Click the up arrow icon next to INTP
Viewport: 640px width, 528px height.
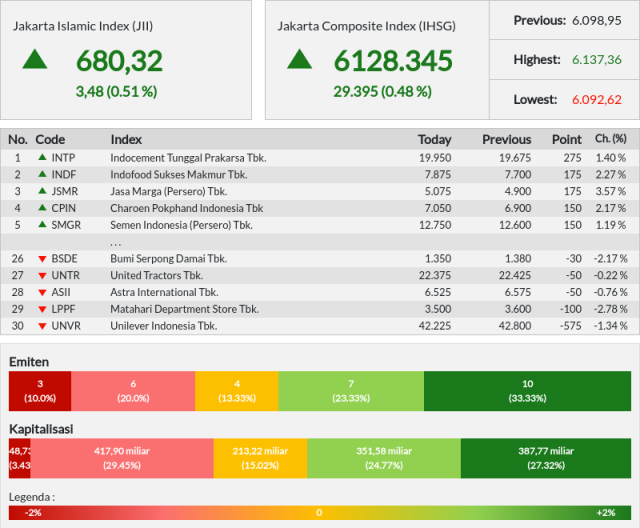pyautogui.click(x=42, y=157)
